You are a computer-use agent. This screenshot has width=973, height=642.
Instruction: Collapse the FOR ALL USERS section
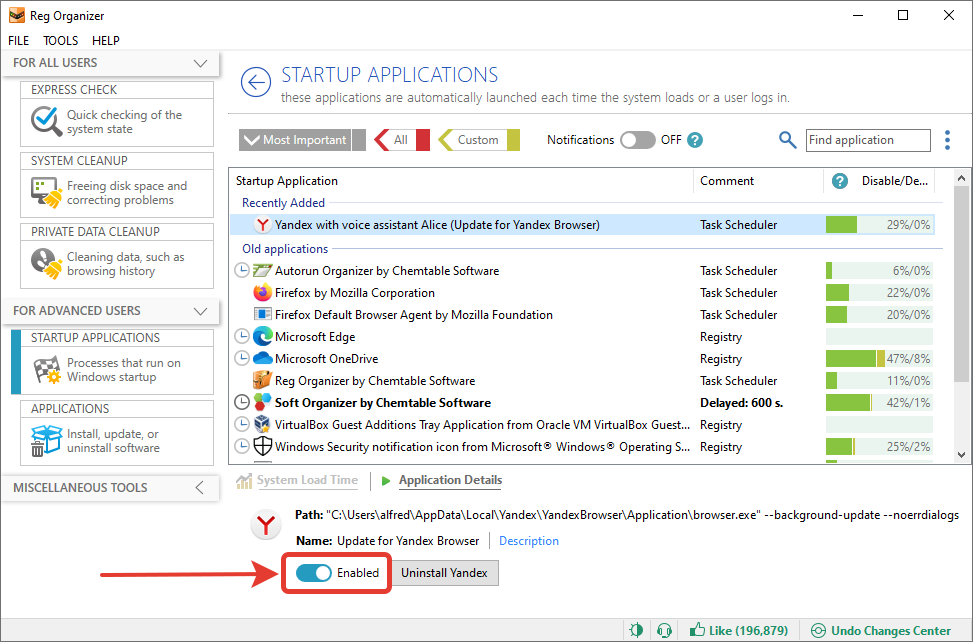click(x=198, y=62)
